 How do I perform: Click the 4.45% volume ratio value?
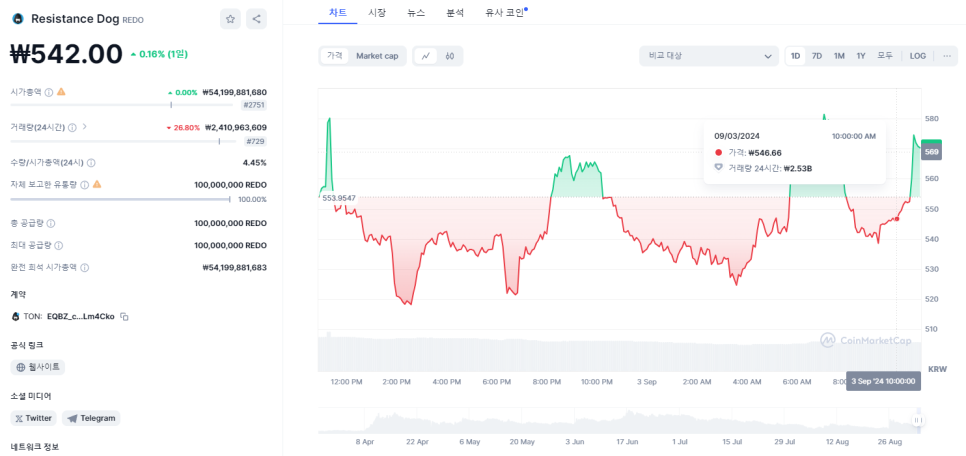(254, 163)
